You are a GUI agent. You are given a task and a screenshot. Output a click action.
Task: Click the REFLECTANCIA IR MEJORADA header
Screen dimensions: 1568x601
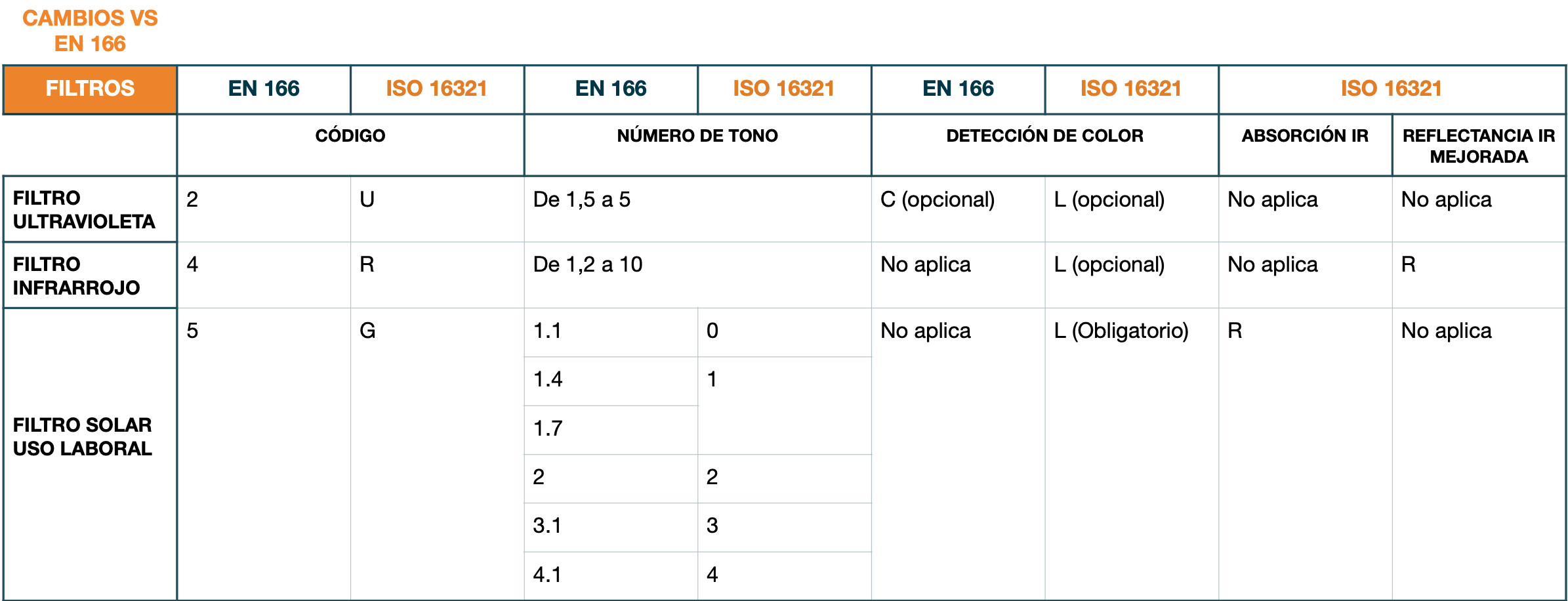click(x=1478, y=146)
